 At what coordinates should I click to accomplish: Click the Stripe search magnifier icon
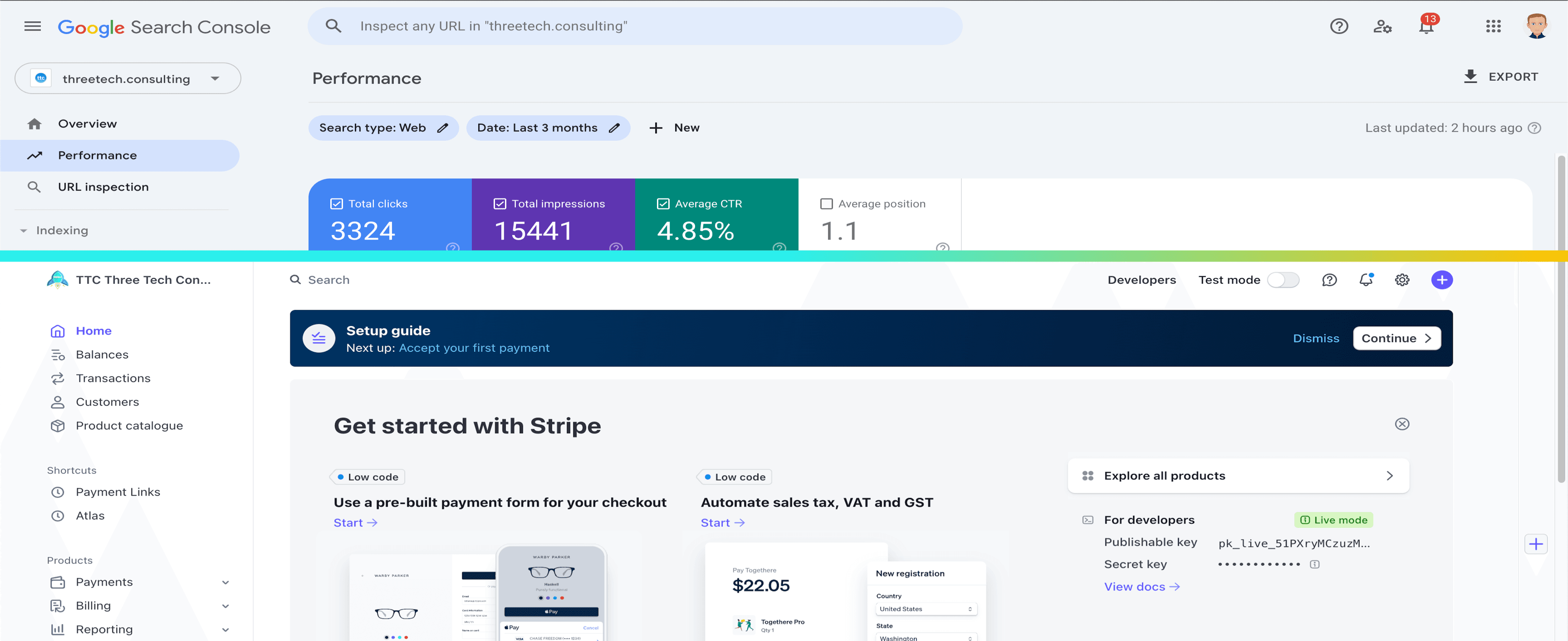(x=295, y=280)
